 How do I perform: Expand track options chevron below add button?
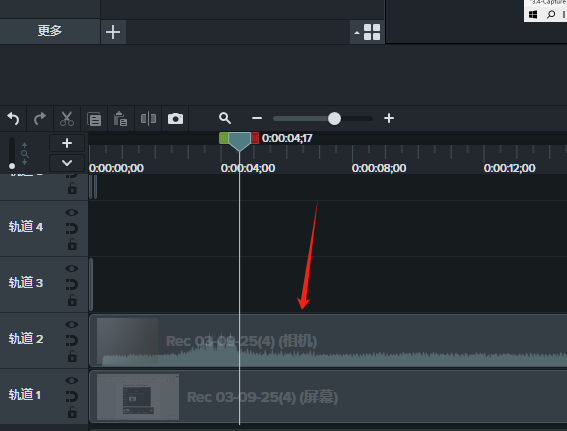[x=67, y=163]
